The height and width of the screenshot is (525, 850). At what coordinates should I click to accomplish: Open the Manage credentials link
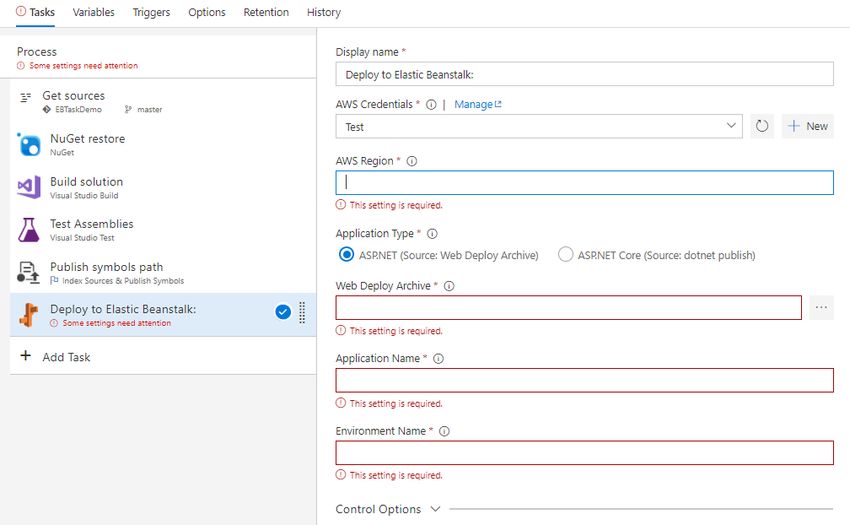478,104
